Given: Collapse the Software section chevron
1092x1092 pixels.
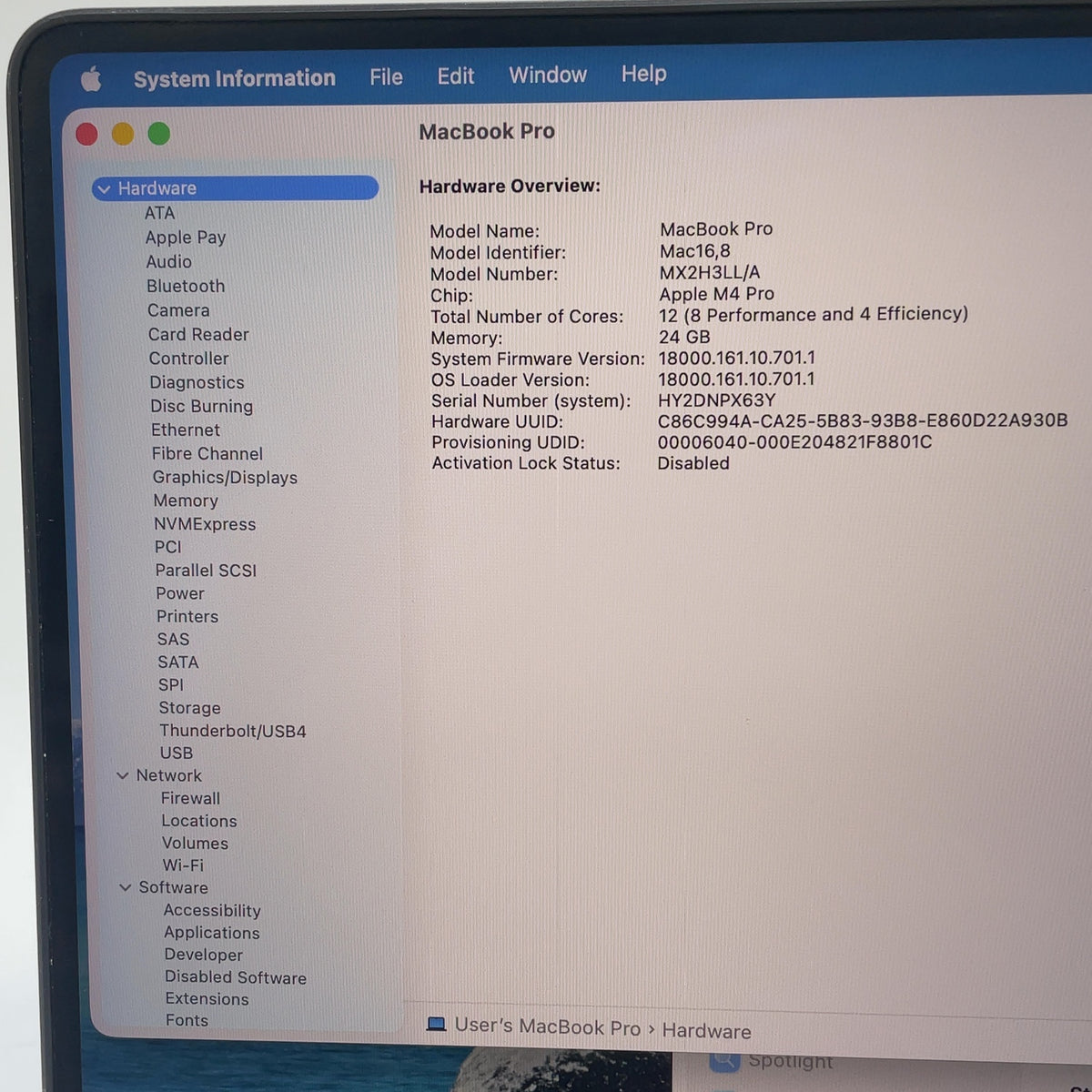Looking at the screenshot, I should (x=126, y=887).
